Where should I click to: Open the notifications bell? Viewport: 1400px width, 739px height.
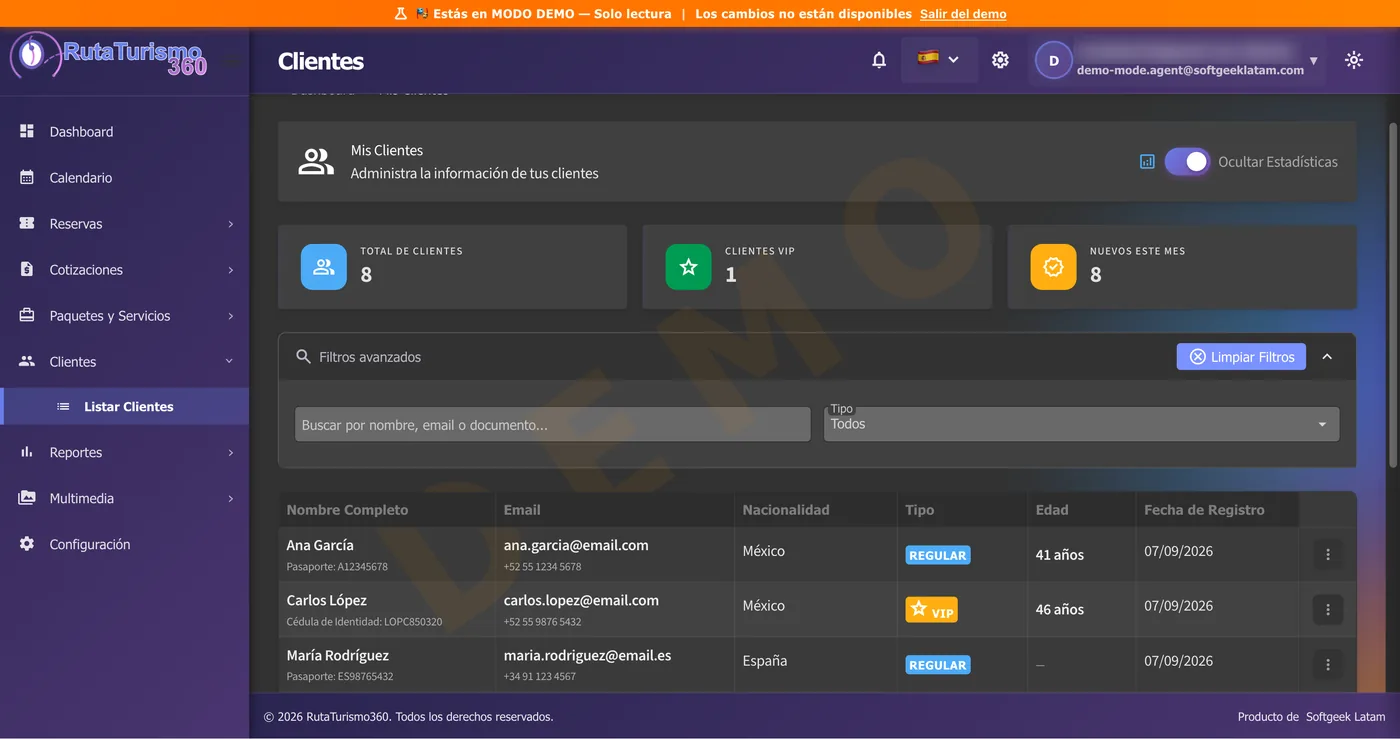[879, 60]
